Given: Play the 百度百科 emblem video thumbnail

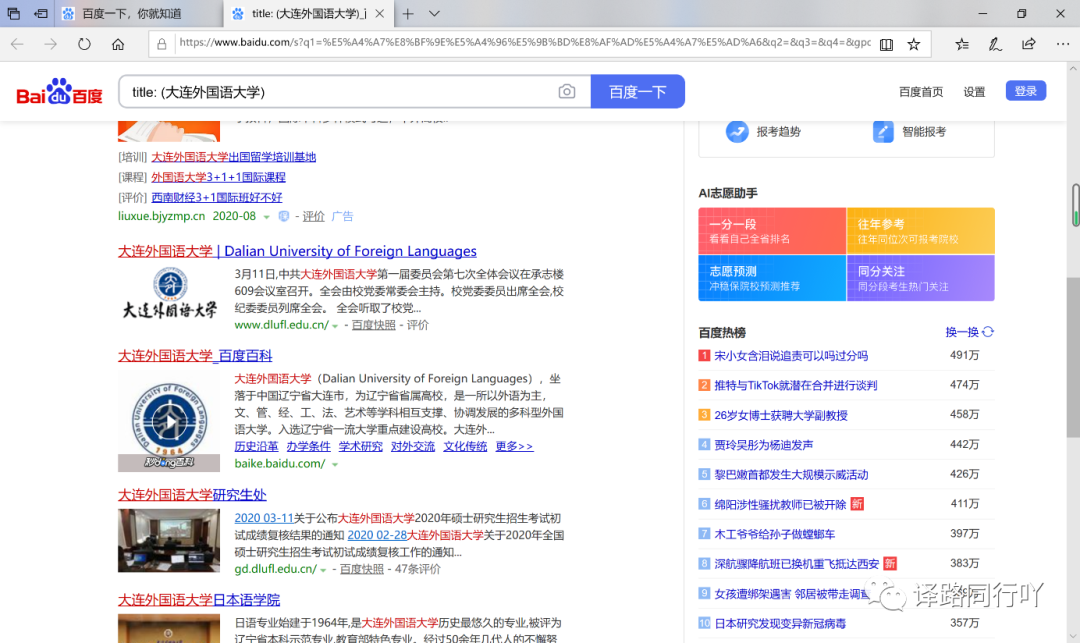Looking at the screenshot, I should (169, 421).
